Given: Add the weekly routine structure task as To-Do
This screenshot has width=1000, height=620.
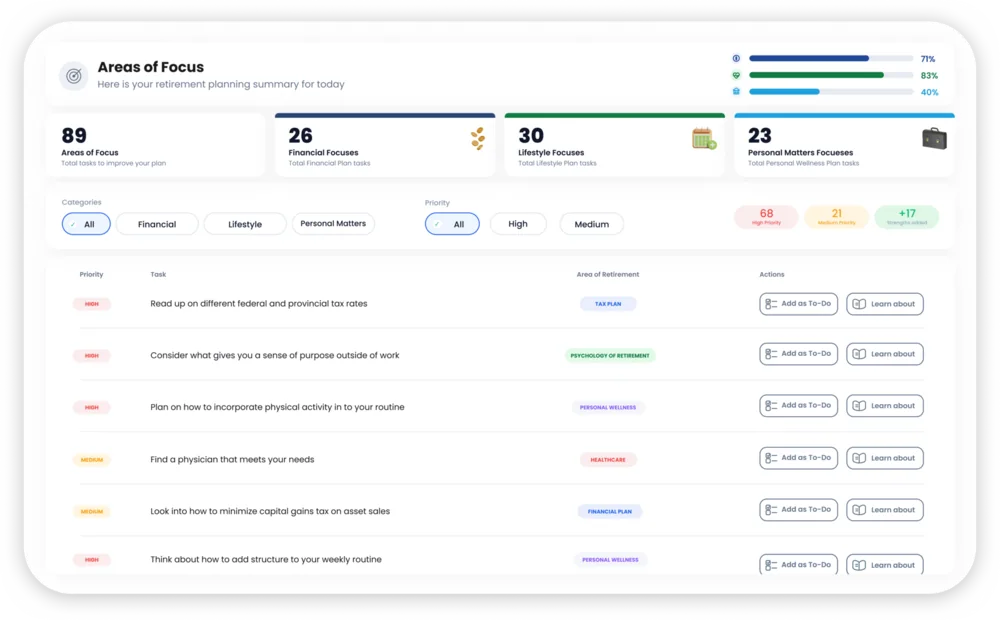Looking at the screenshot, I should (798, 565).
